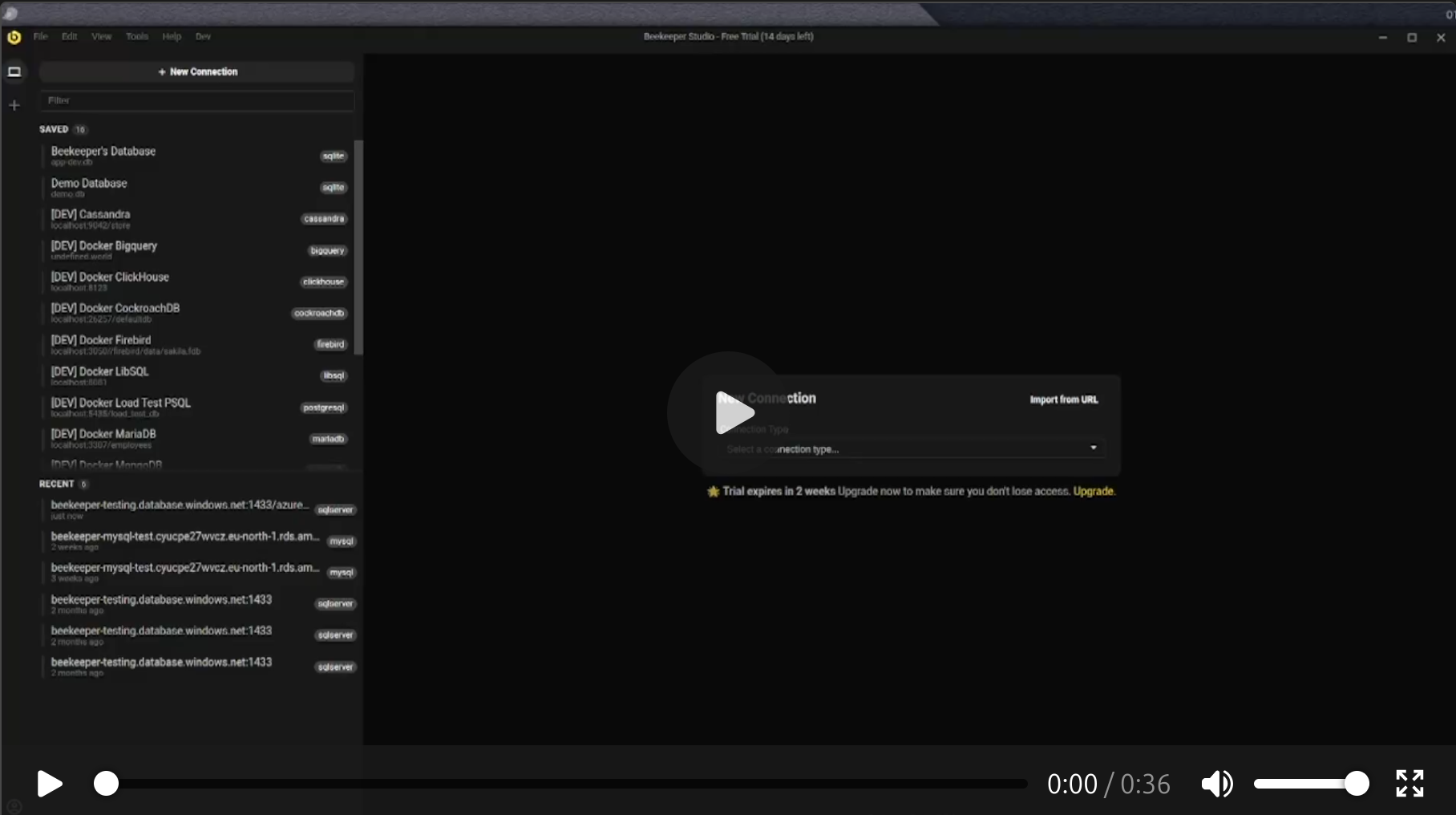Open the Tools menu
The width and height of the screenshot is (1456, 815).
pos(136,37)
